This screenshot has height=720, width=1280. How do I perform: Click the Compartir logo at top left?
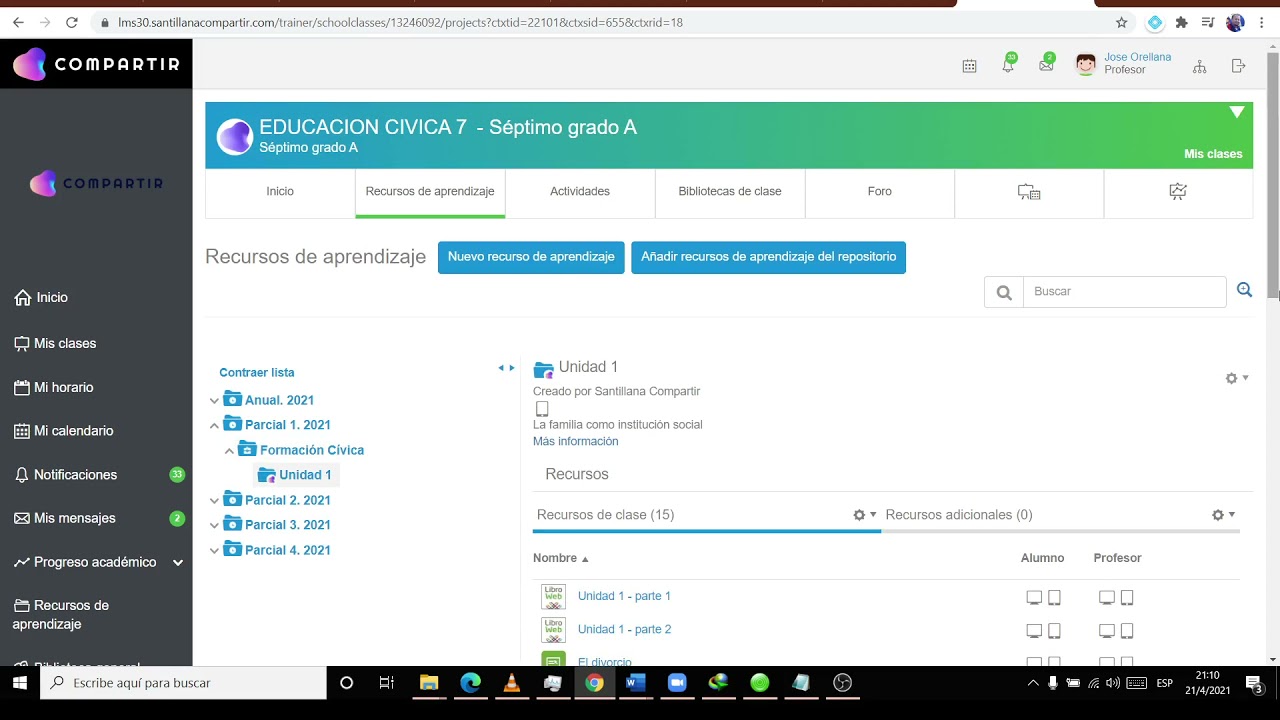(96, 64)
